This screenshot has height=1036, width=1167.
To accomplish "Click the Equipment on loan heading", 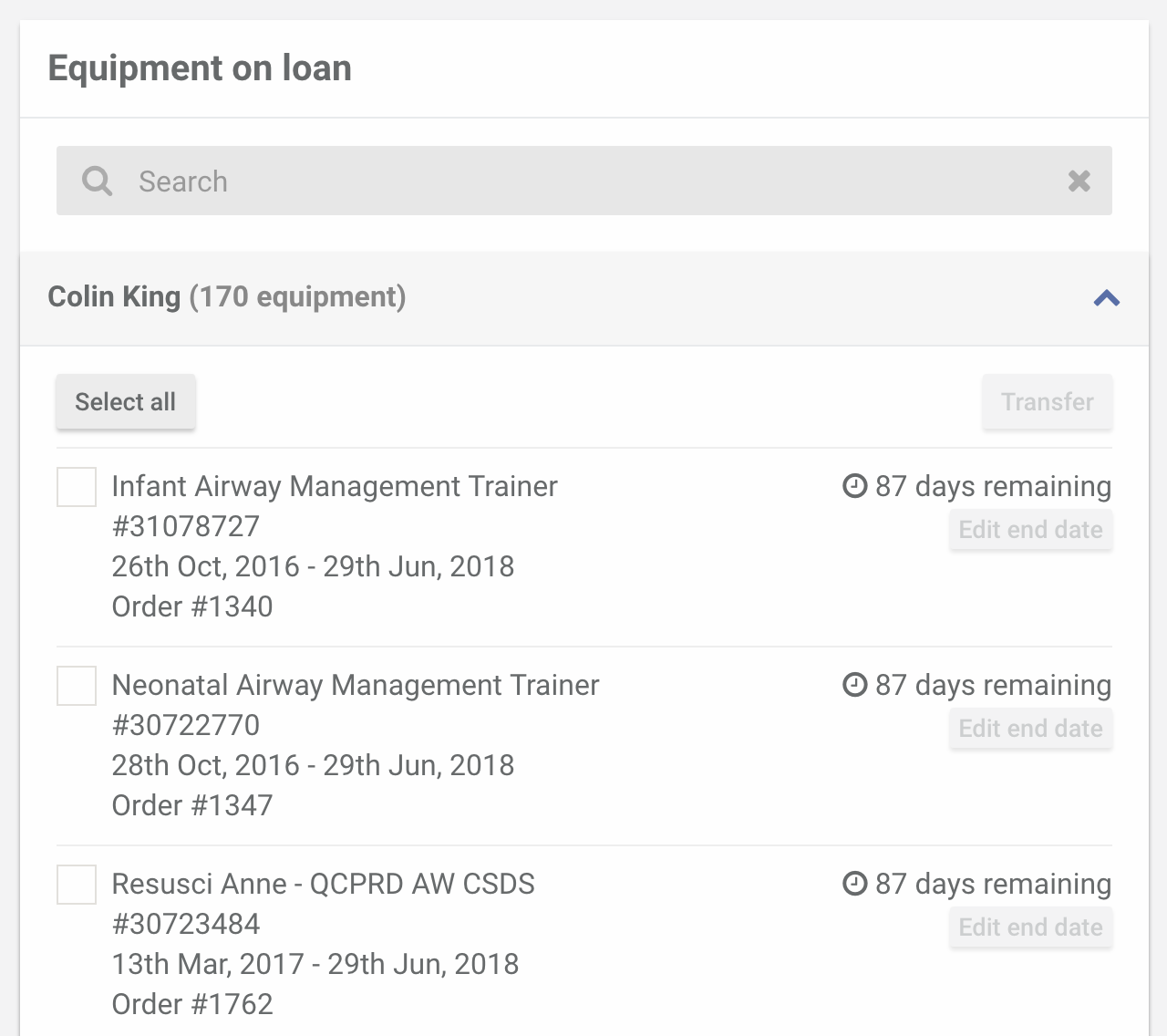I will 200,68.
